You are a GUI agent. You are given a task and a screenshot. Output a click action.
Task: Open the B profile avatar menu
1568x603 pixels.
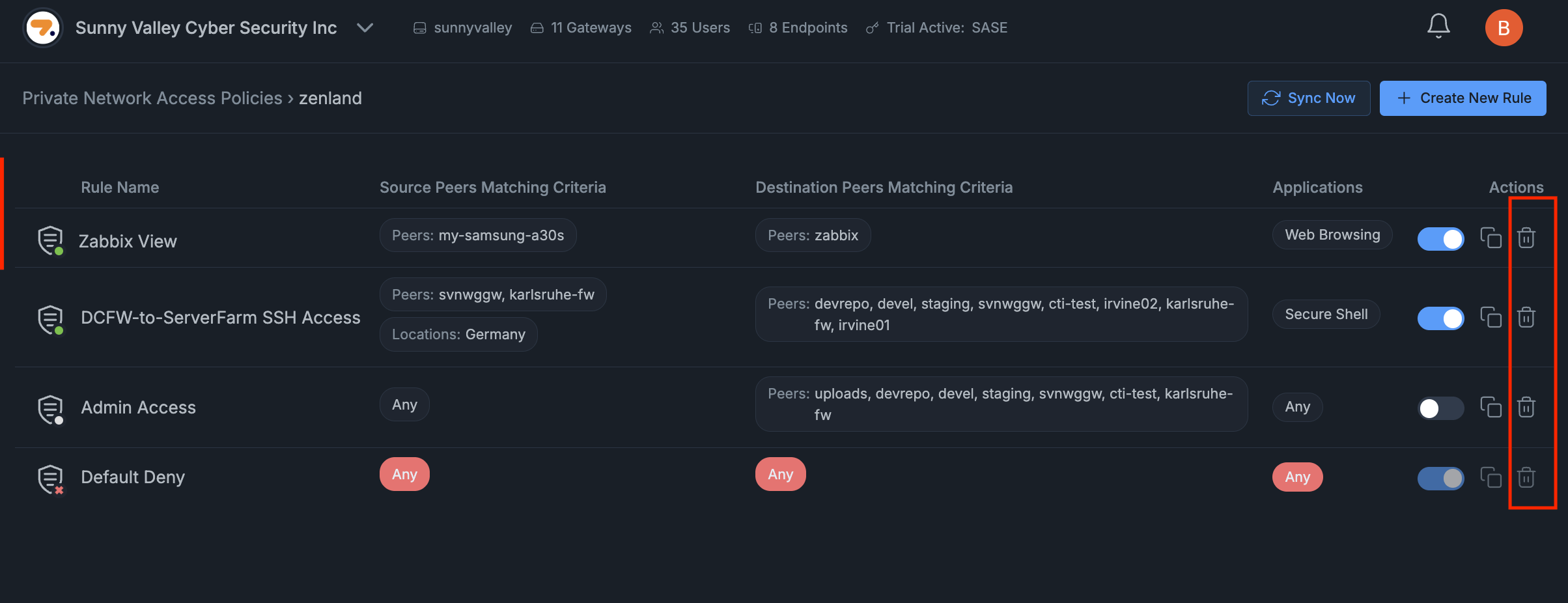tap(1504, 27)
